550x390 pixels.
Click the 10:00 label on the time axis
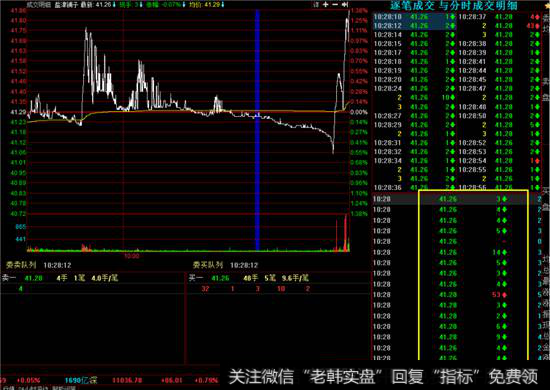pyautogui.click(x=132, y=256)
